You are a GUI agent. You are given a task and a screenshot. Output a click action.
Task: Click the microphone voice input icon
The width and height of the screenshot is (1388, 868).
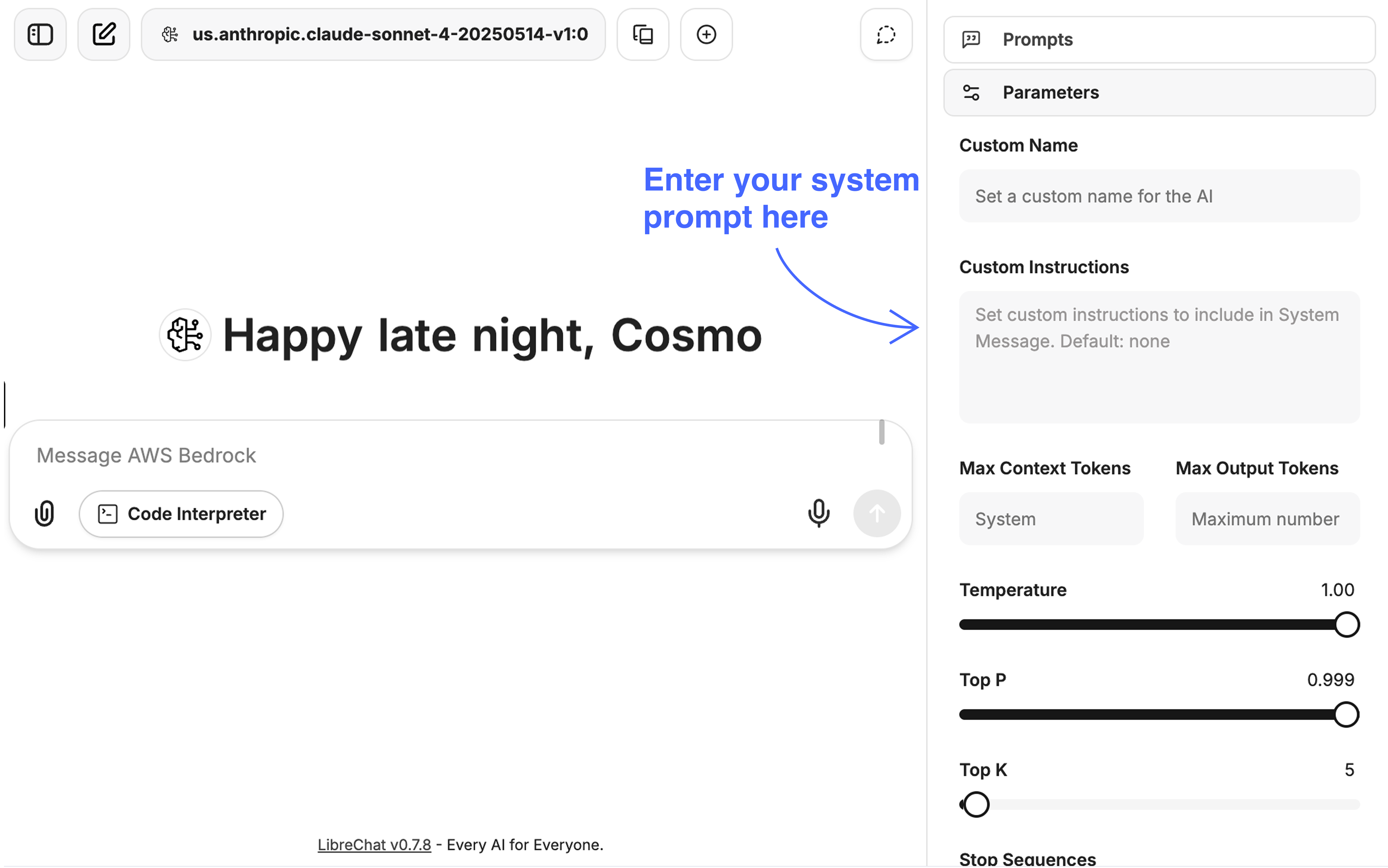click(819, 513)
